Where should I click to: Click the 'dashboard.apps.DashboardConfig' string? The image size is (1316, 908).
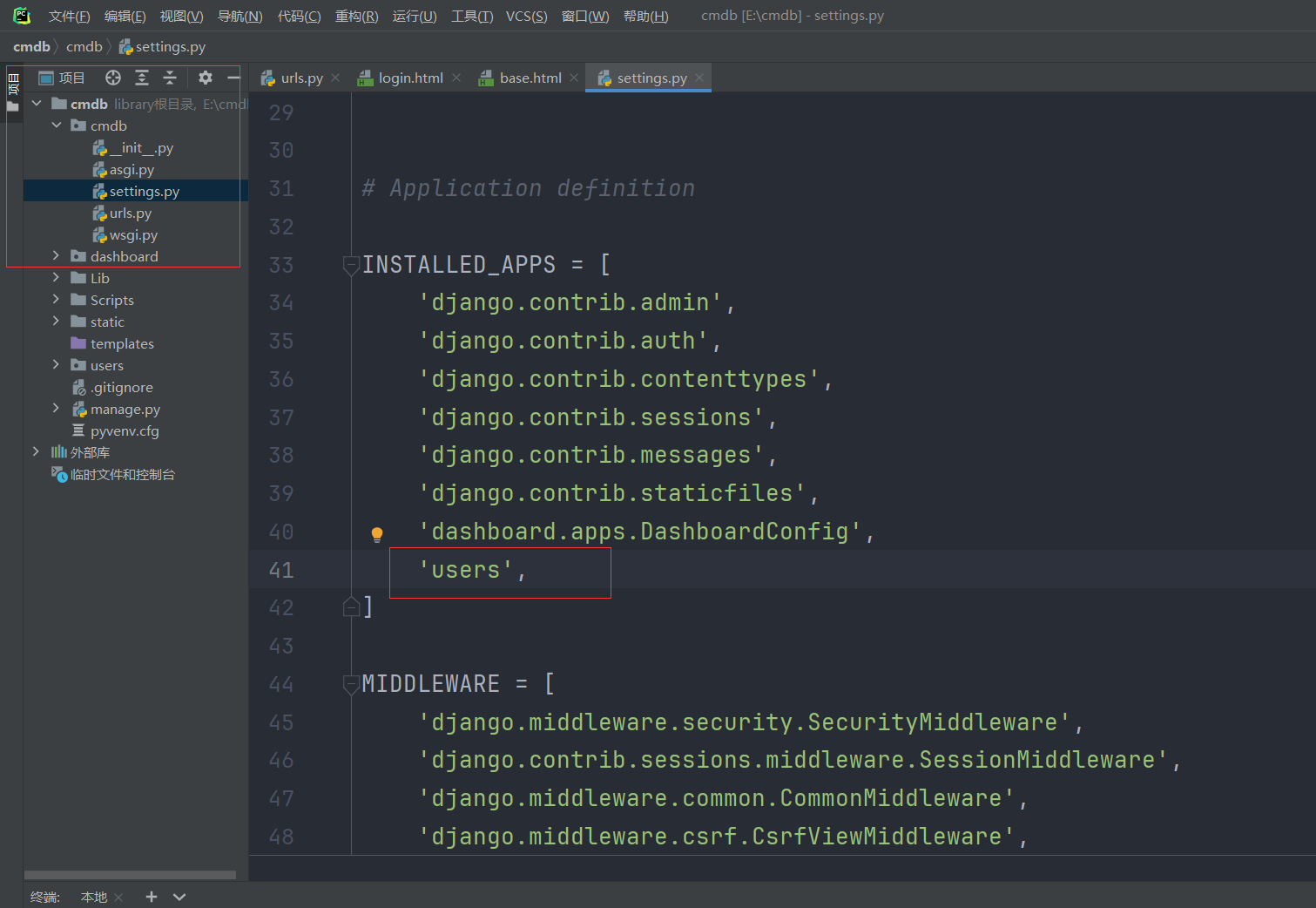pyautogui.click(x=640, y=532)
